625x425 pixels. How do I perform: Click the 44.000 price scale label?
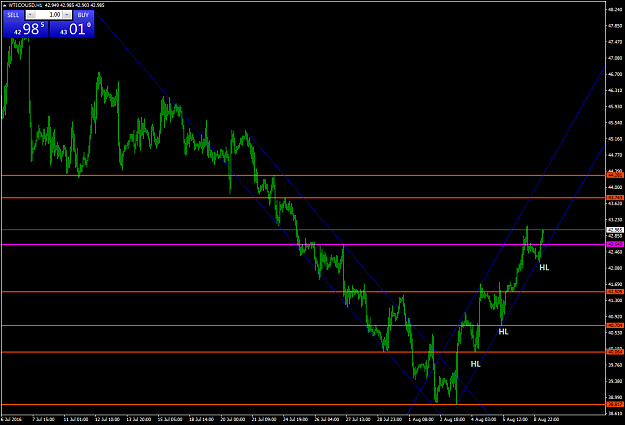coord(615,187)
